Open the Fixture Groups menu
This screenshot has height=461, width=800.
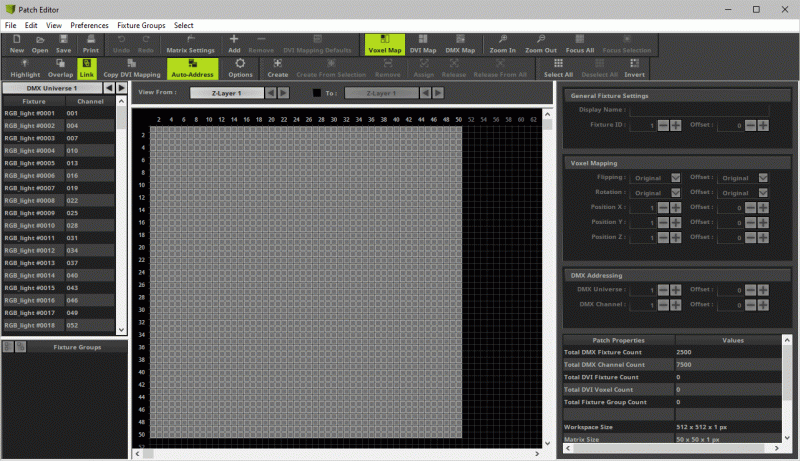tap(141, 25)
